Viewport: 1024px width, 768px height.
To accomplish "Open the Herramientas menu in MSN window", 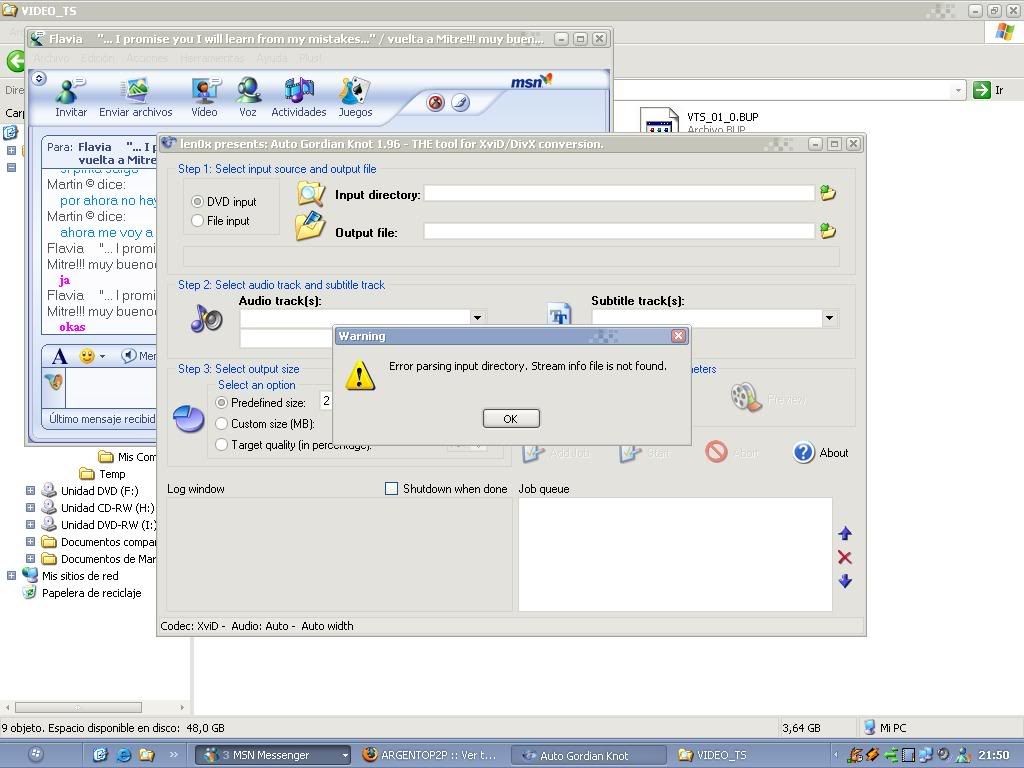I will (x=212, y=58).
